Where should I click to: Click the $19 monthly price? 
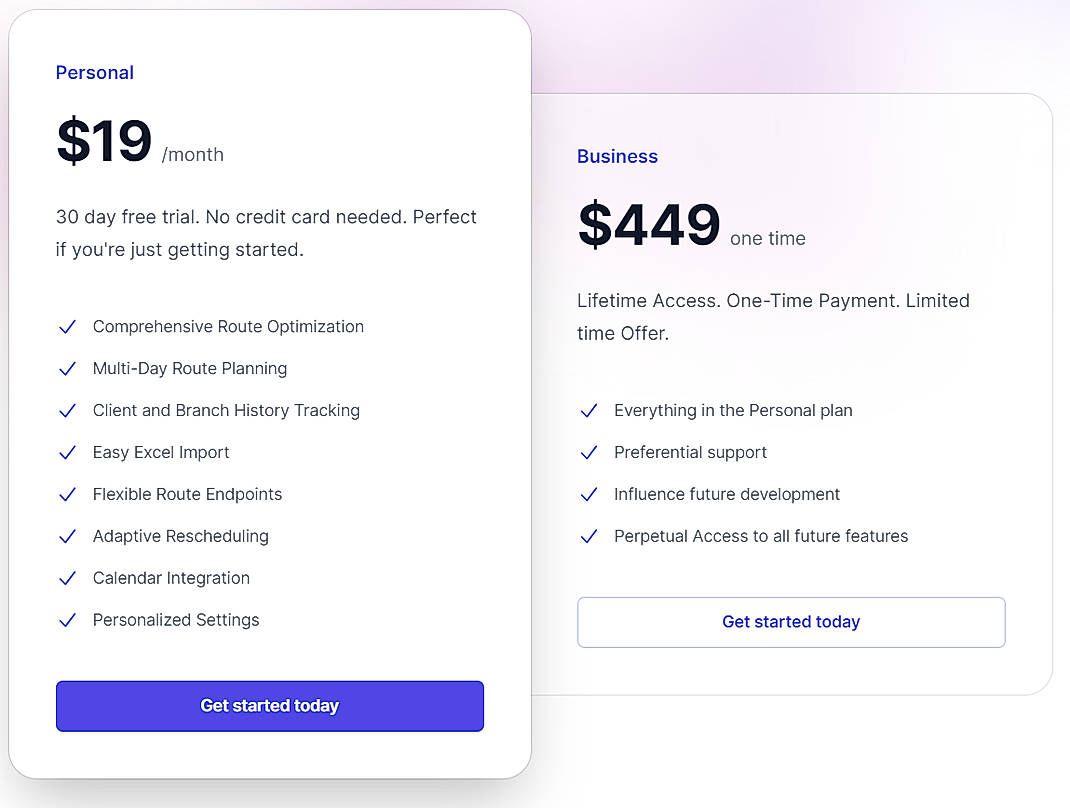pos(103,140)
